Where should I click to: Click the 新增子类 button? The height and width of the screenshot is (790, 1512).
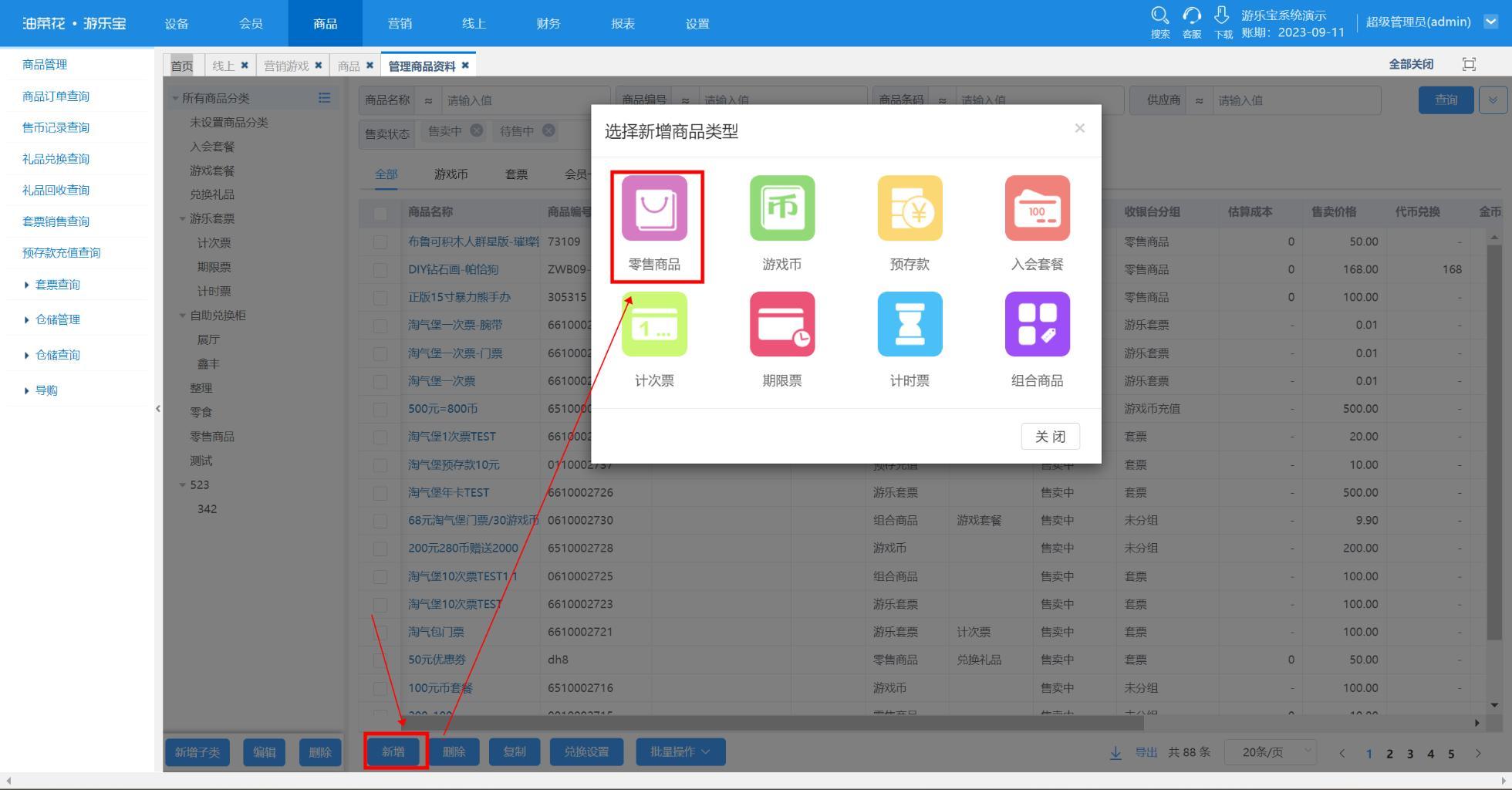(197, 752)
